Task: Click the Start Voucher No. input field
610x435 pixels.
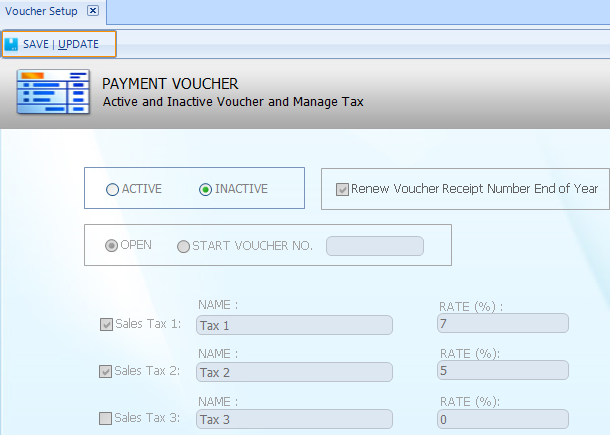Action: [x=375, y=246]
